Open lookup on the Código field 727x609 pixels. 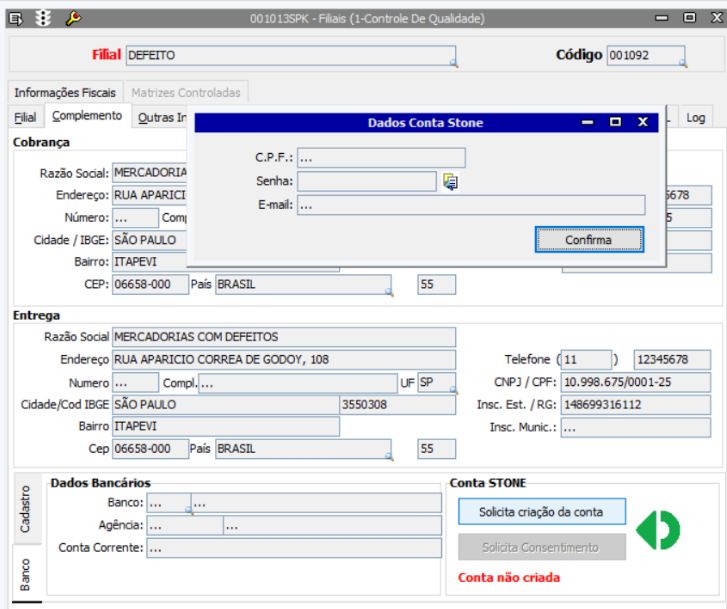point(681,63)
